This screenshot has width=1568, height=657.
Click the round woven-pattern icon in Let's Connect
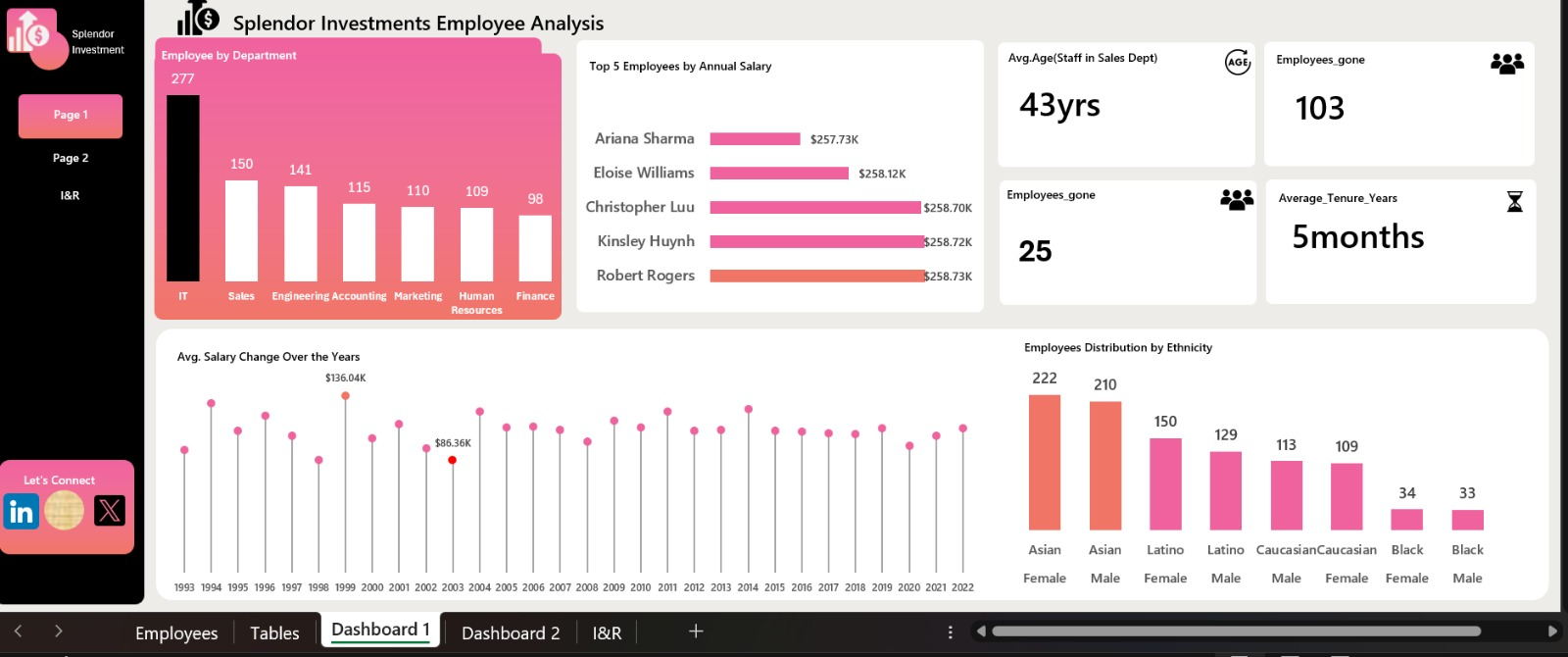65,510
